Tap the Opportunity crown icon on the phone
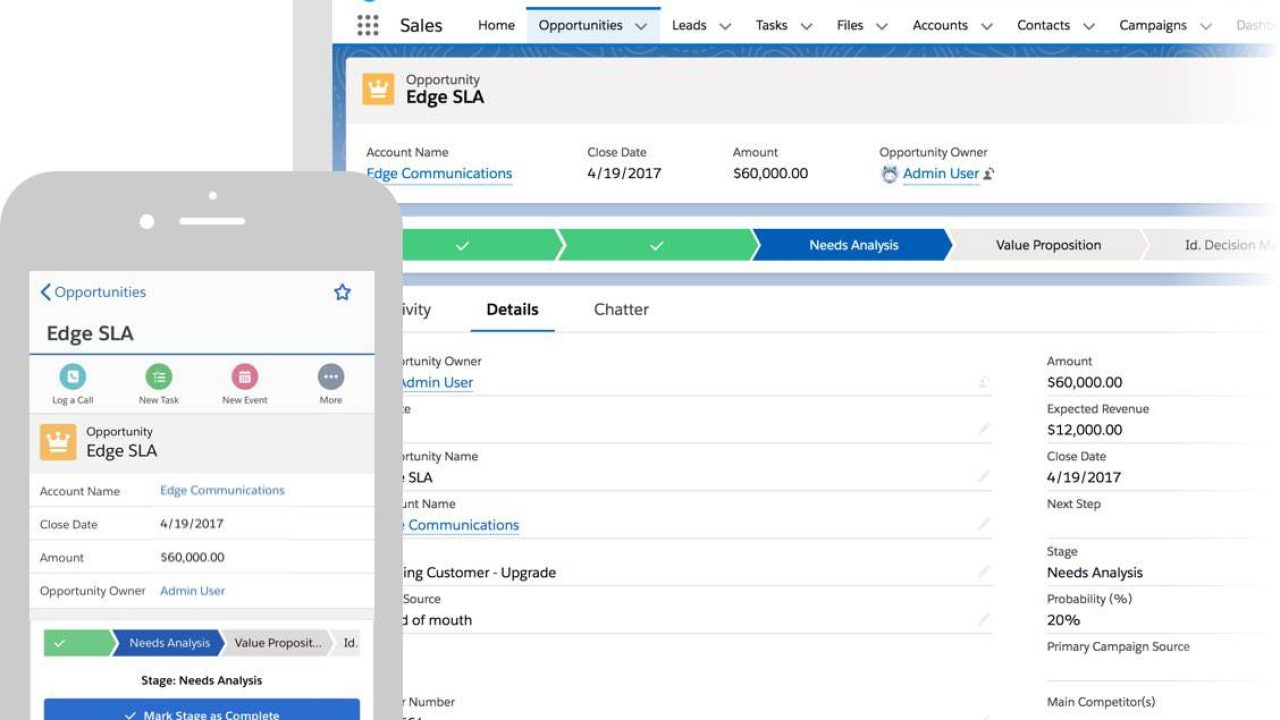The width and height of the screenshot is (1280, 720). (58, 441)
